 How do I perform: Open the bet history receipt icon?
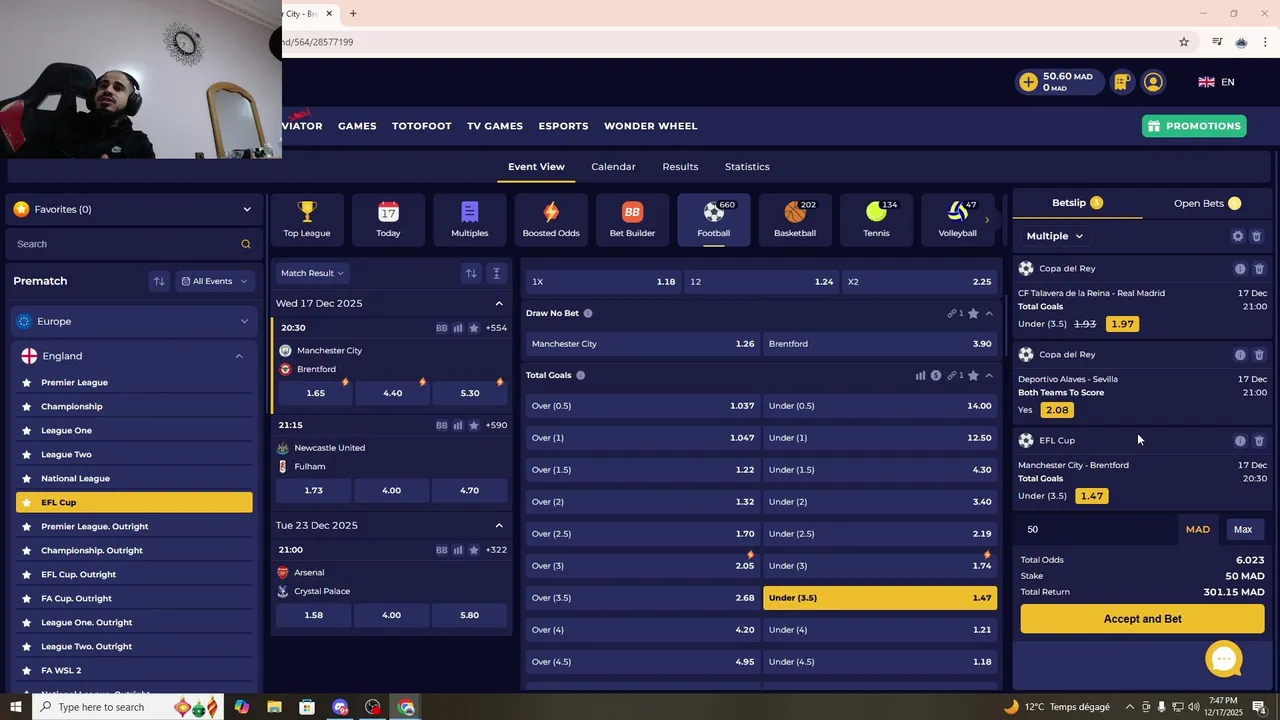[1122, 82]
